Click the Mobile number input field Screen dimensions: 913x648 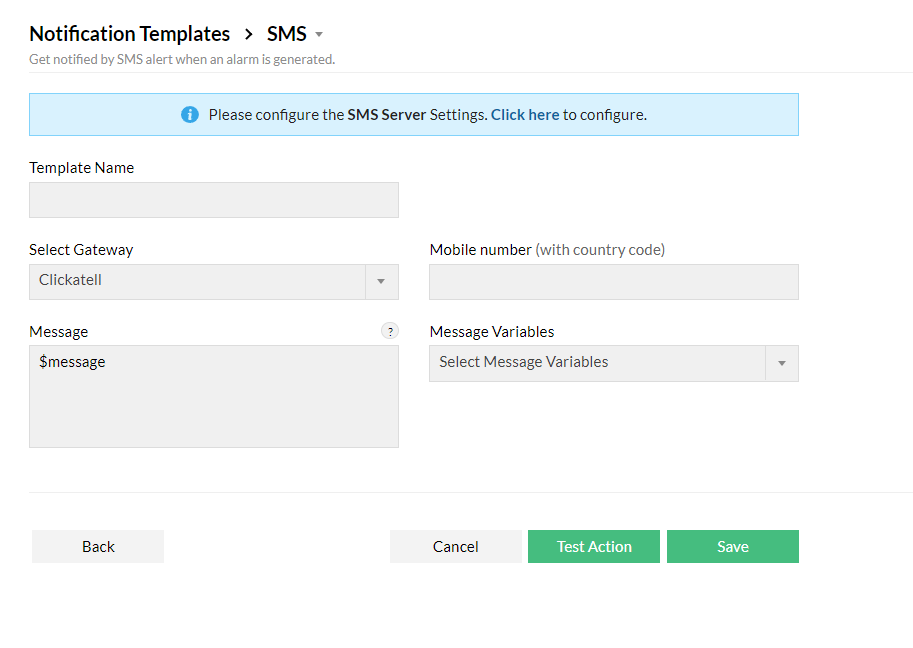tap(613, 281)
